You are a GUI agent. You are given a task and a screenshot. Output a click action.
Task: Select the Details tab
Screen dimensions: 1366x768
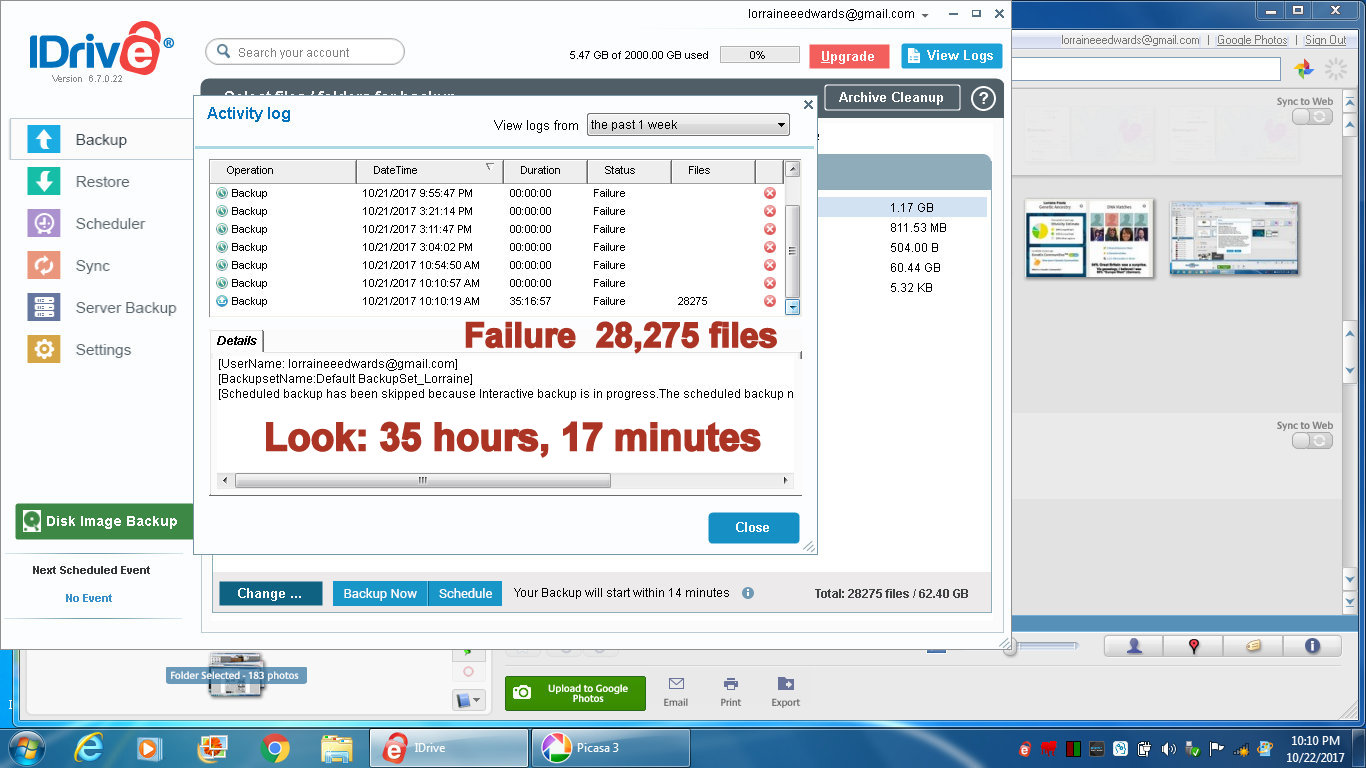237,341
